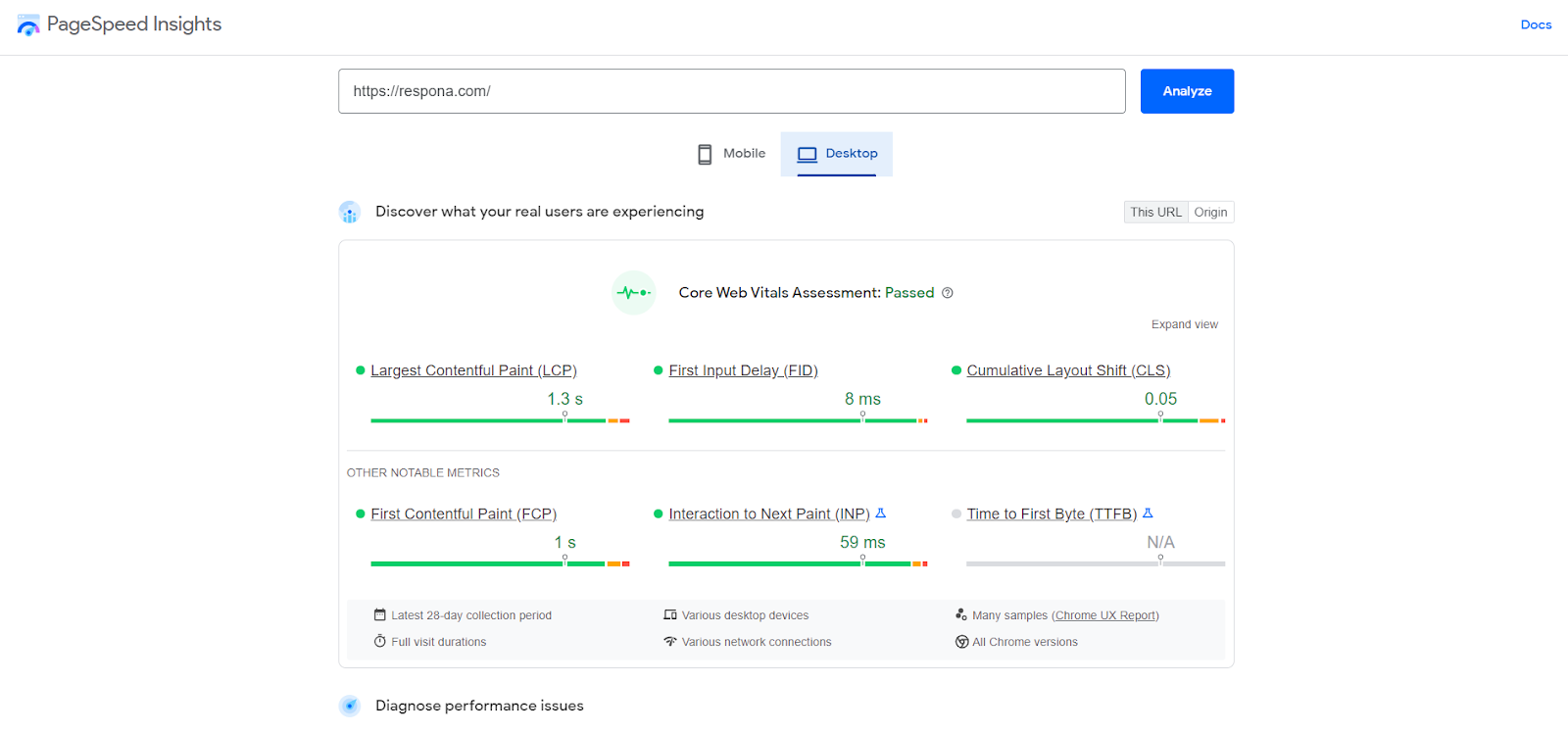Toggle to This URL data view

[1155, 212]
